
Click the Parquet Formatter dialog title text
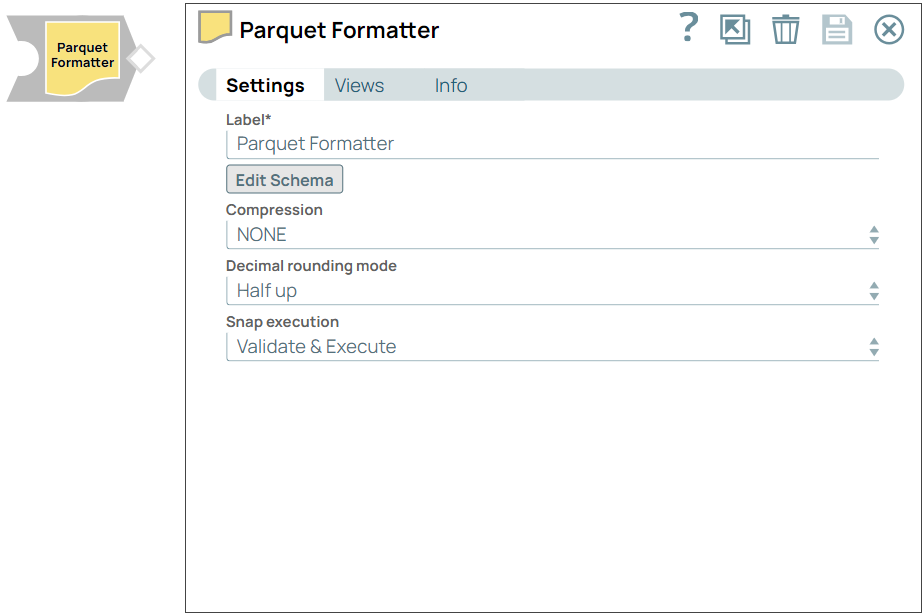pyautogui.click(x=339, y=30)
